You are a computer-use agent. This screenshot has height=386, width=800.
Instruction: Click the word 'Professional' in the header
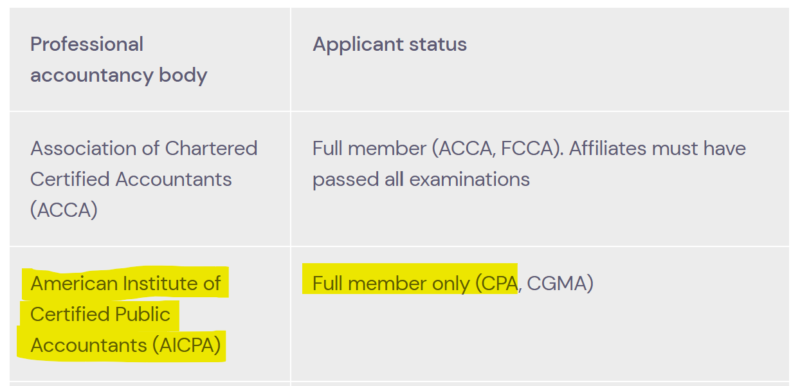pyautogui.click(x=87, y=44)
